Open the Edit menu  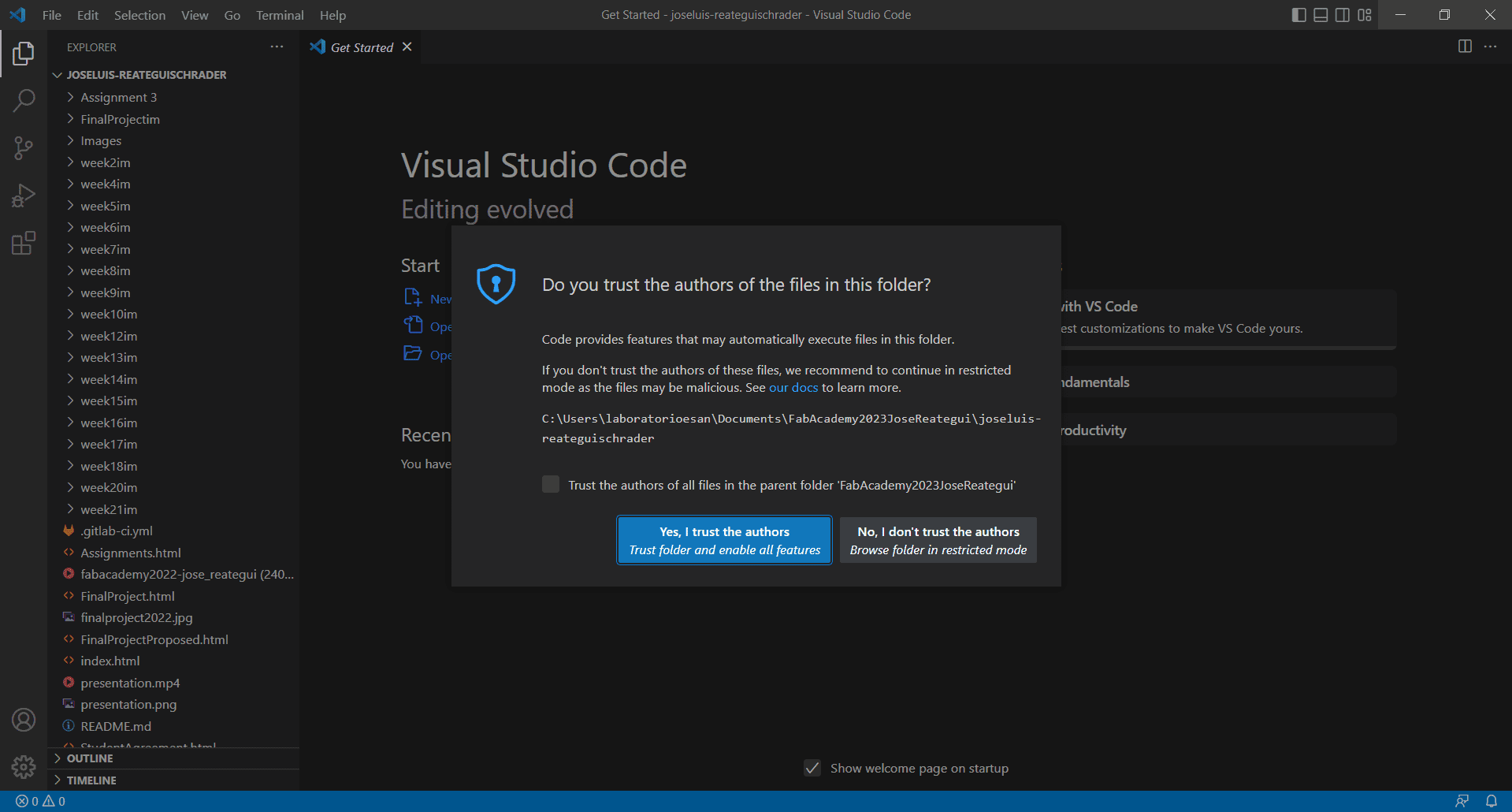88,15
